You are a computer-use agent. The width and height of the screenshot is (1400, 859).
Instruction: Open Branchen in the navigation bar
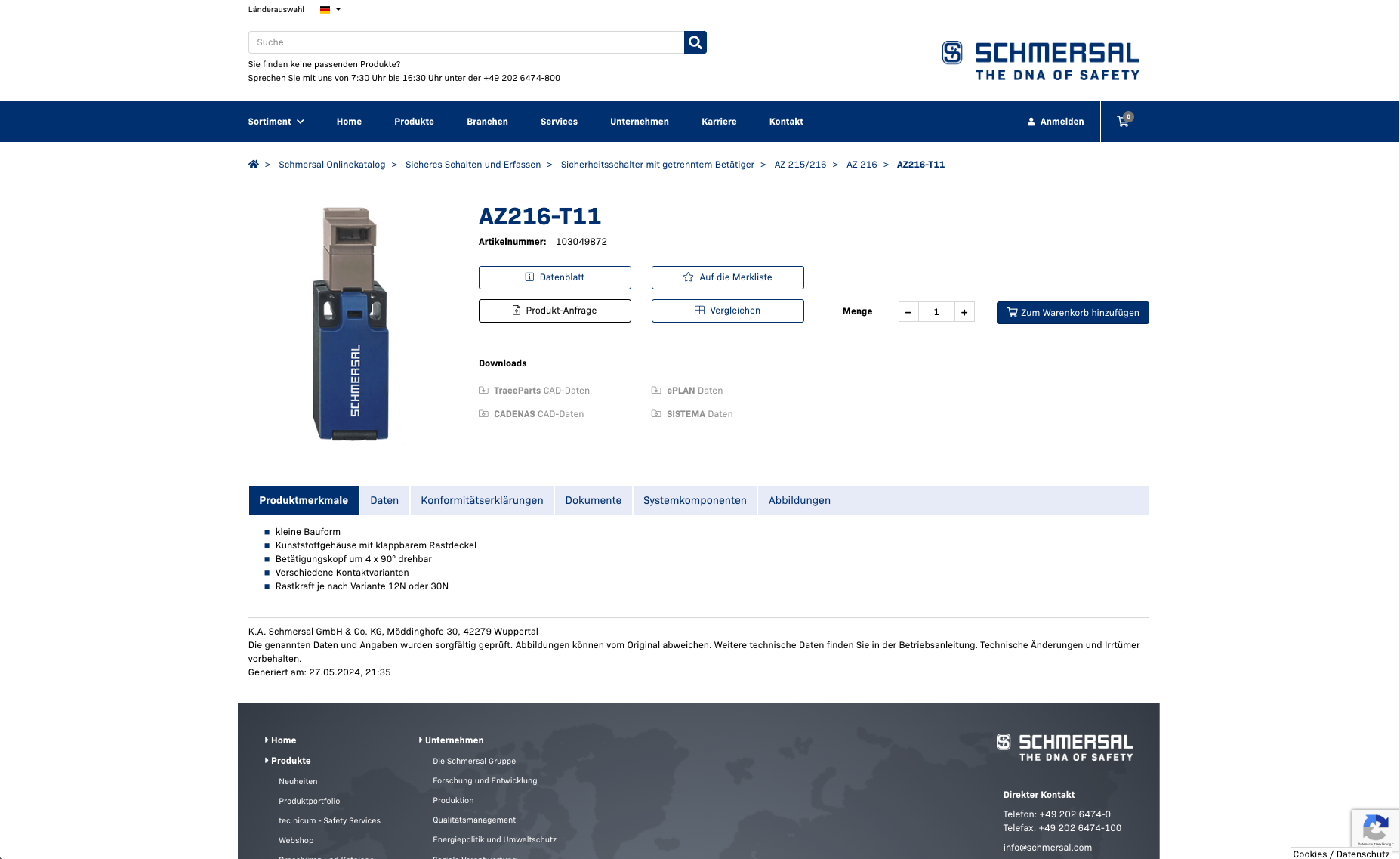click(487, 122)
